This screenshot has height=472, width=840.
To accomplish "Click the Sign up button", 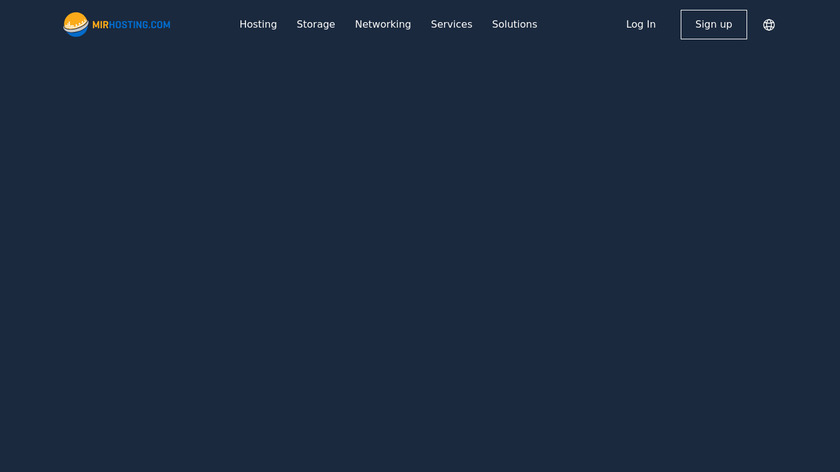I will tap(714, 25).
